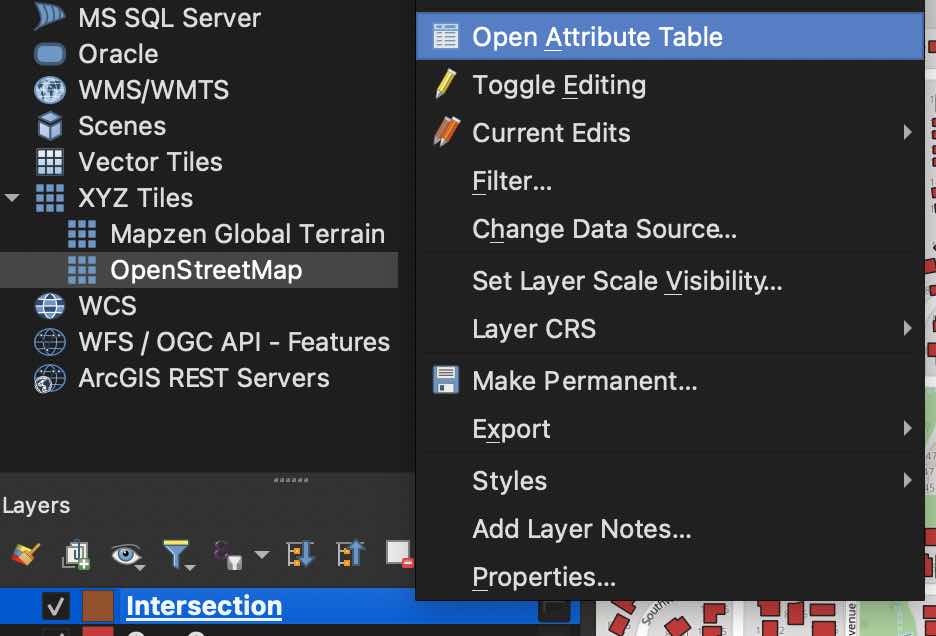Select OpenStreetMap in browser tree
Viewport: 936px width, 636px height.
[x=206, y=270]
